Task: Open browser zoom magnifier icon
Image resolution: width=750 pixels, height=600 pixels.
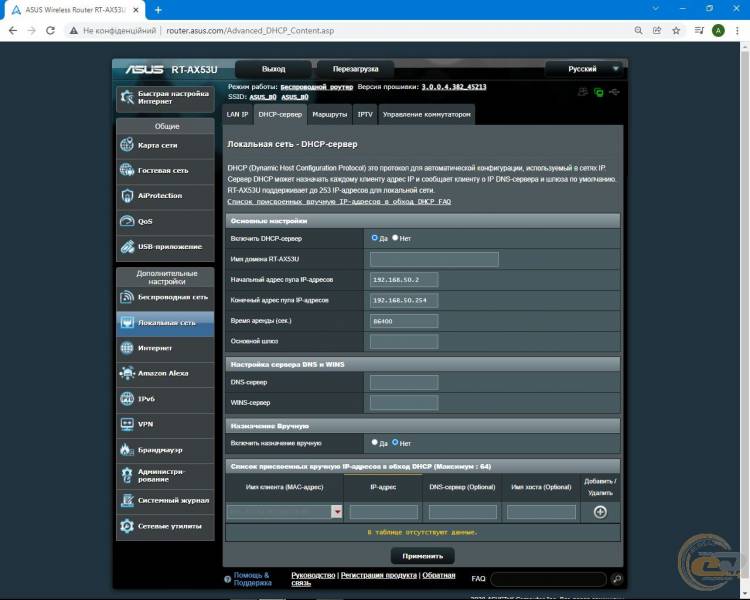Action: 639,31
